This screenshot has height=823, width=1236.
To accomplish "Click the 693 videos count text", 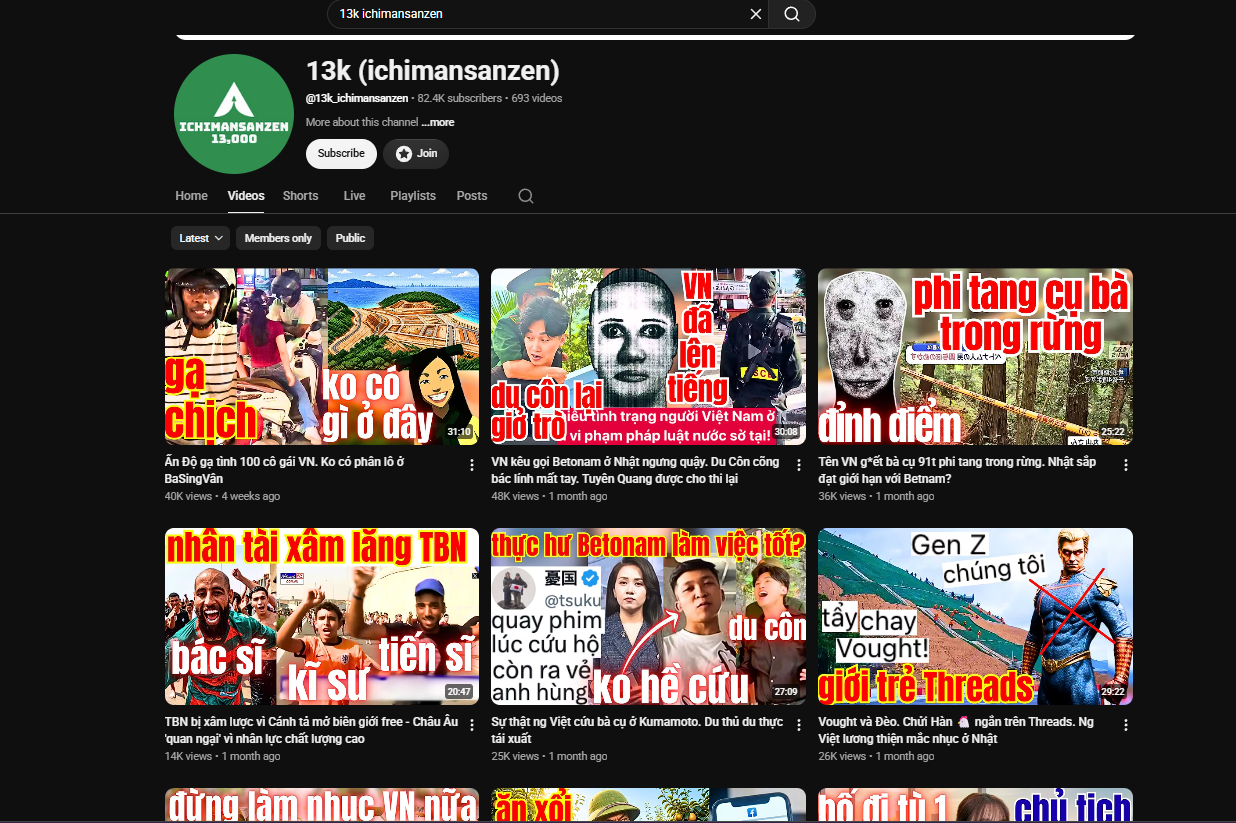I will (536, 98).
